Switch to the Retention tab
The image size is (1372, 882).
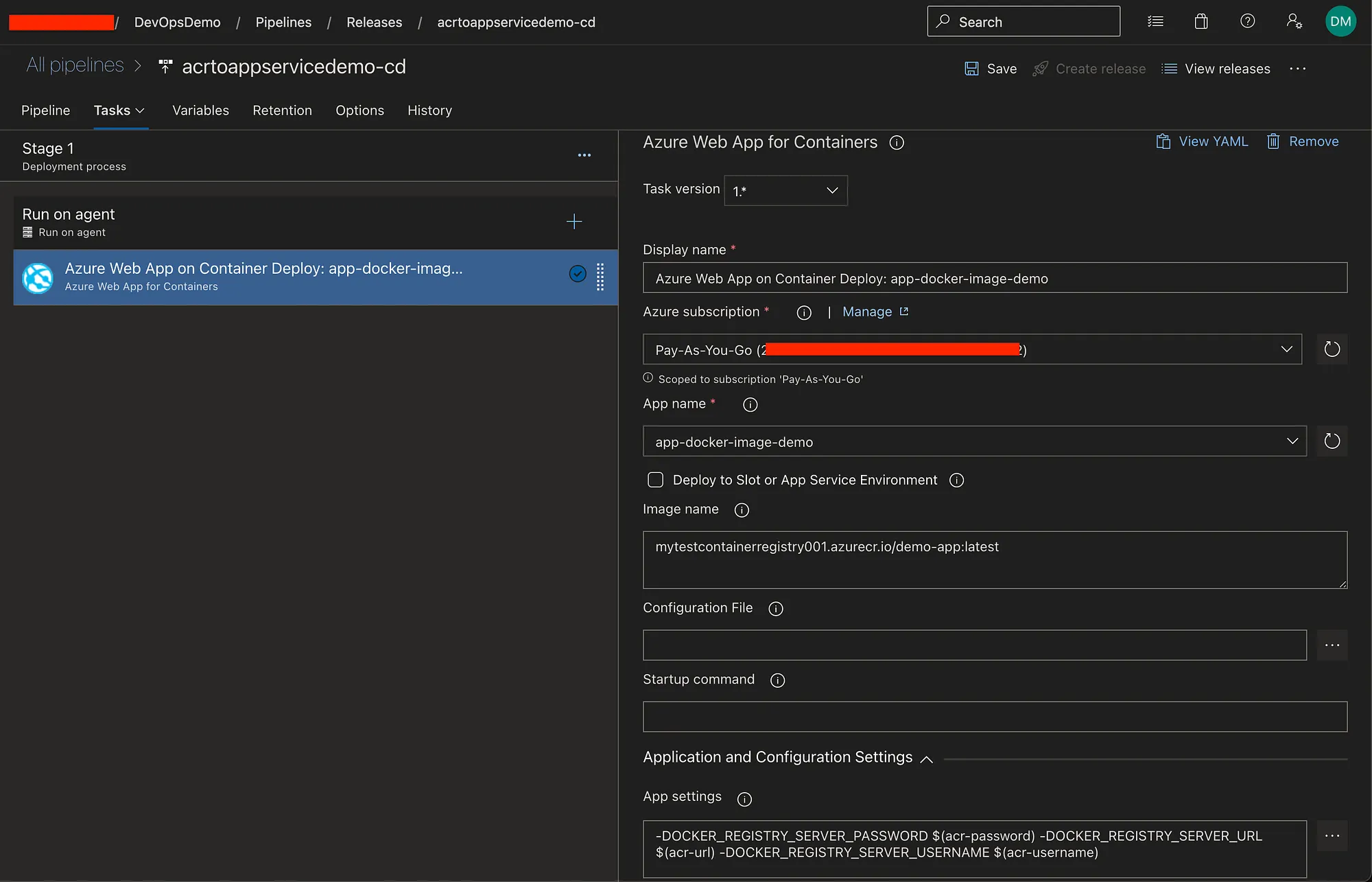click(282, 111)
